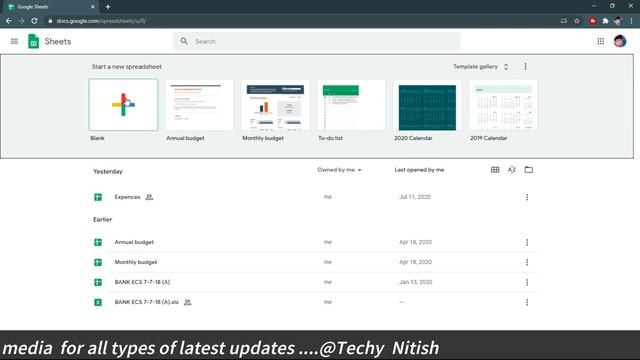Image resolution: width=640 pixels, height=360 pixels.
Task: Open the Expences spreadsheet
Action: click(127, 197)
